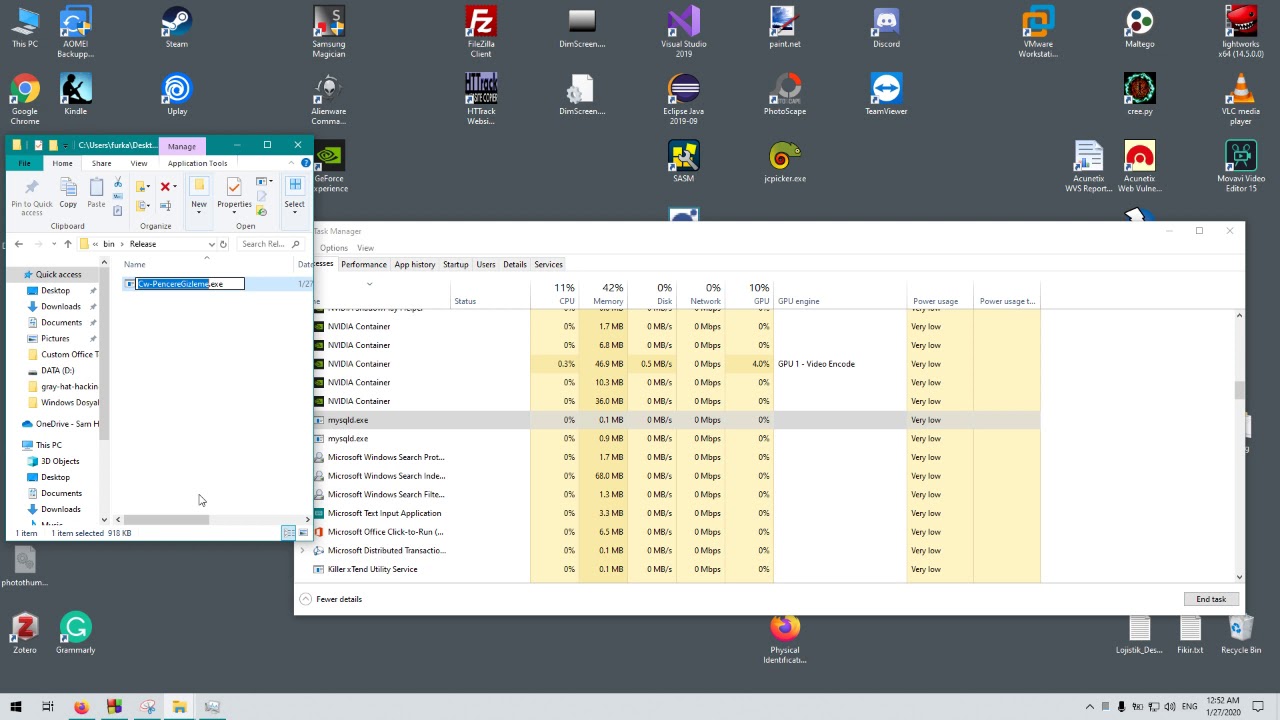Image resolution: width=1280 pixels, height=720 pixels.
Task: Select Killer xTend Utility Service row
Action: point(668,569)
